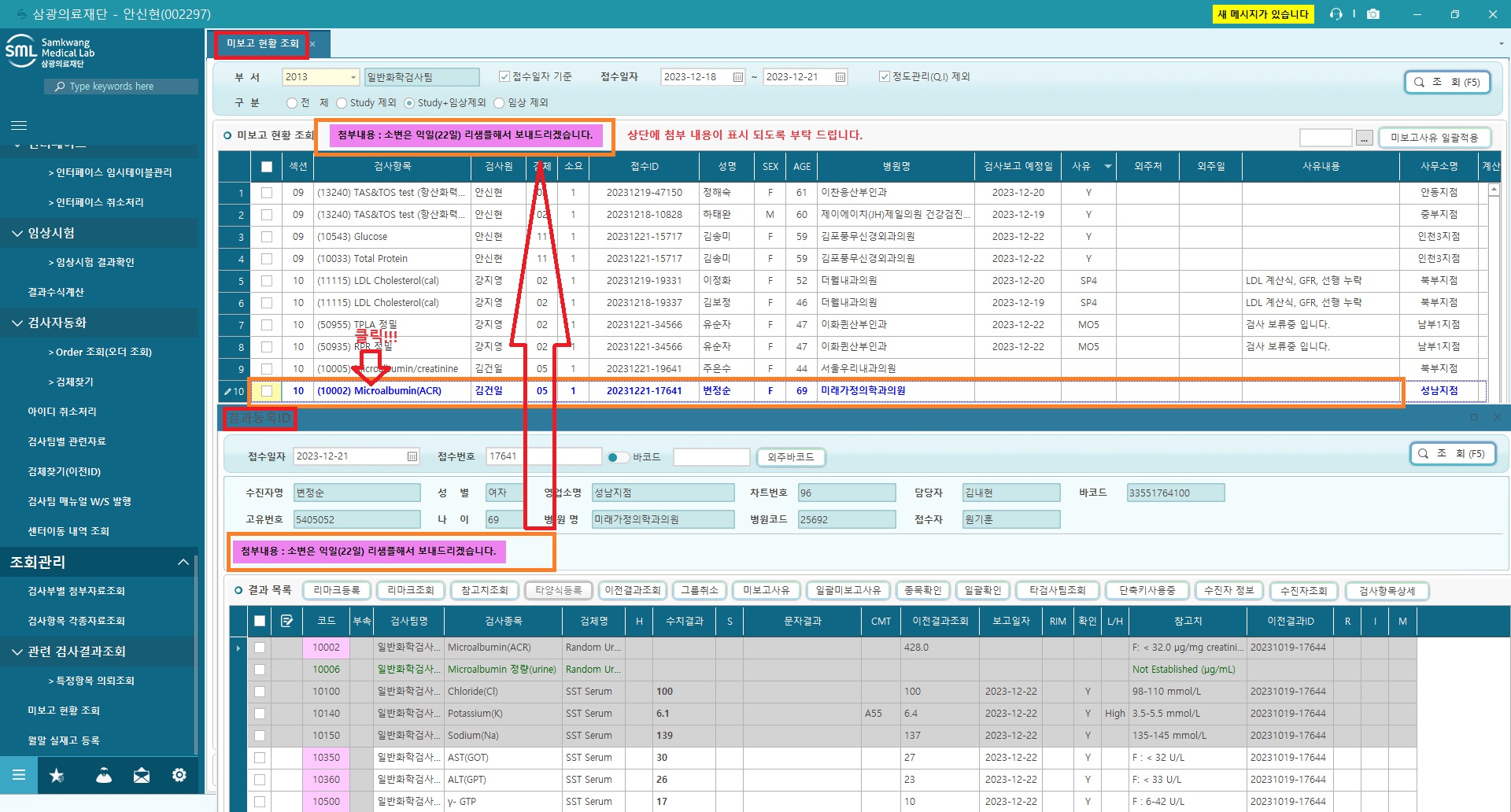
Task: Select the Study 제외 radio button
Action: [342, 103]
